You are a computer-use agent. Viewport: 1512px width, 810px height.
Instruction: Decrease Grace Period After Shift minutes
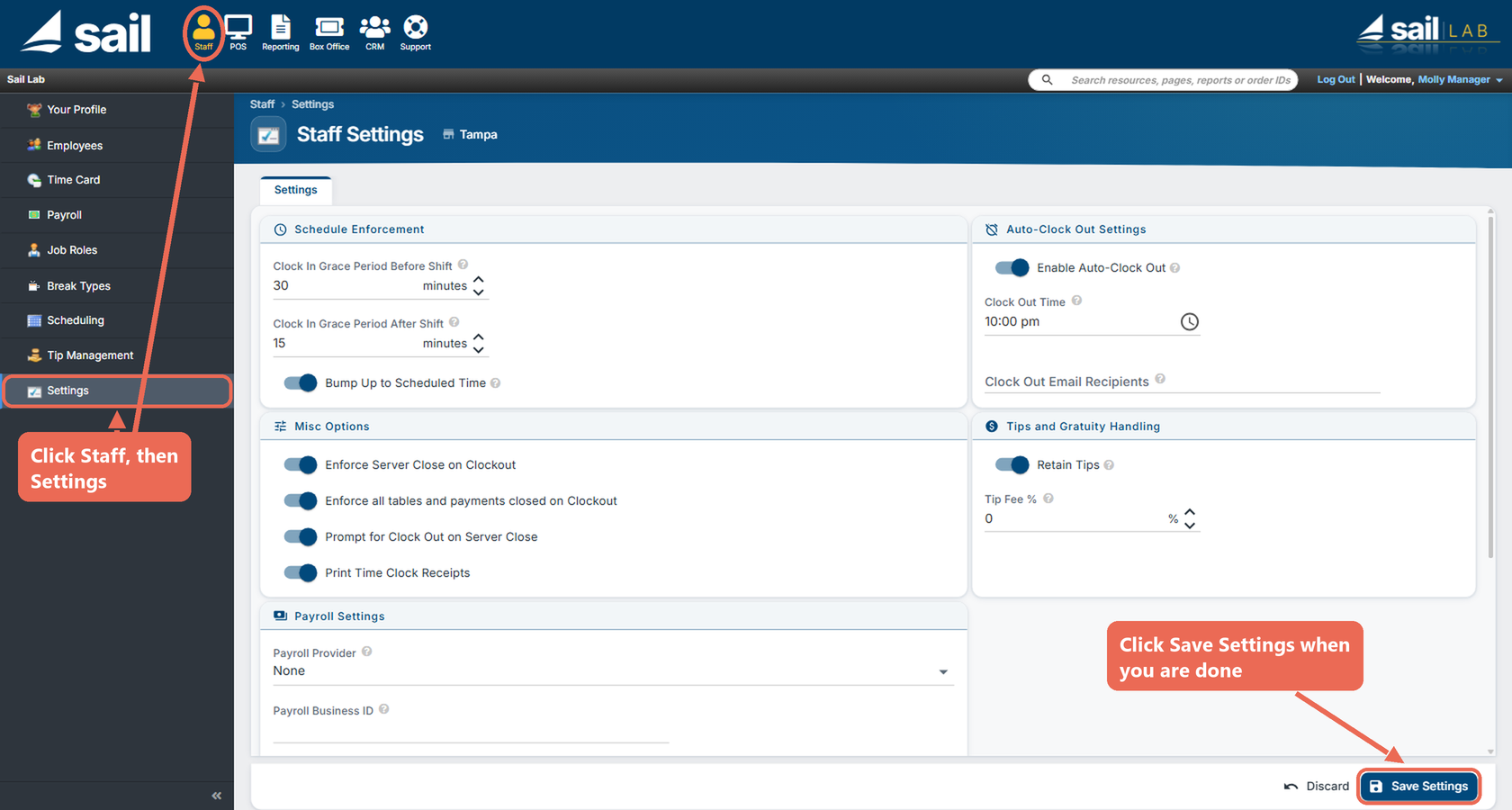click(479, 350)
